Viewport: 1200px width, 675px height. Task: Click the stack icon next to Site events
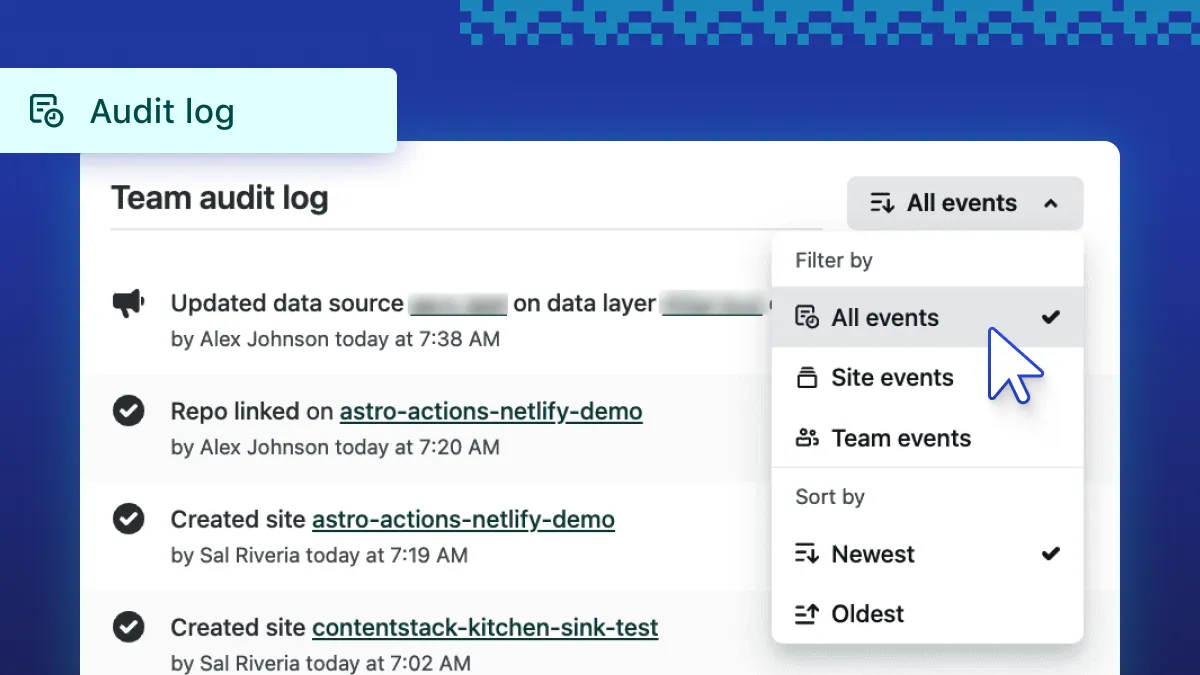(x=806, y=378)
